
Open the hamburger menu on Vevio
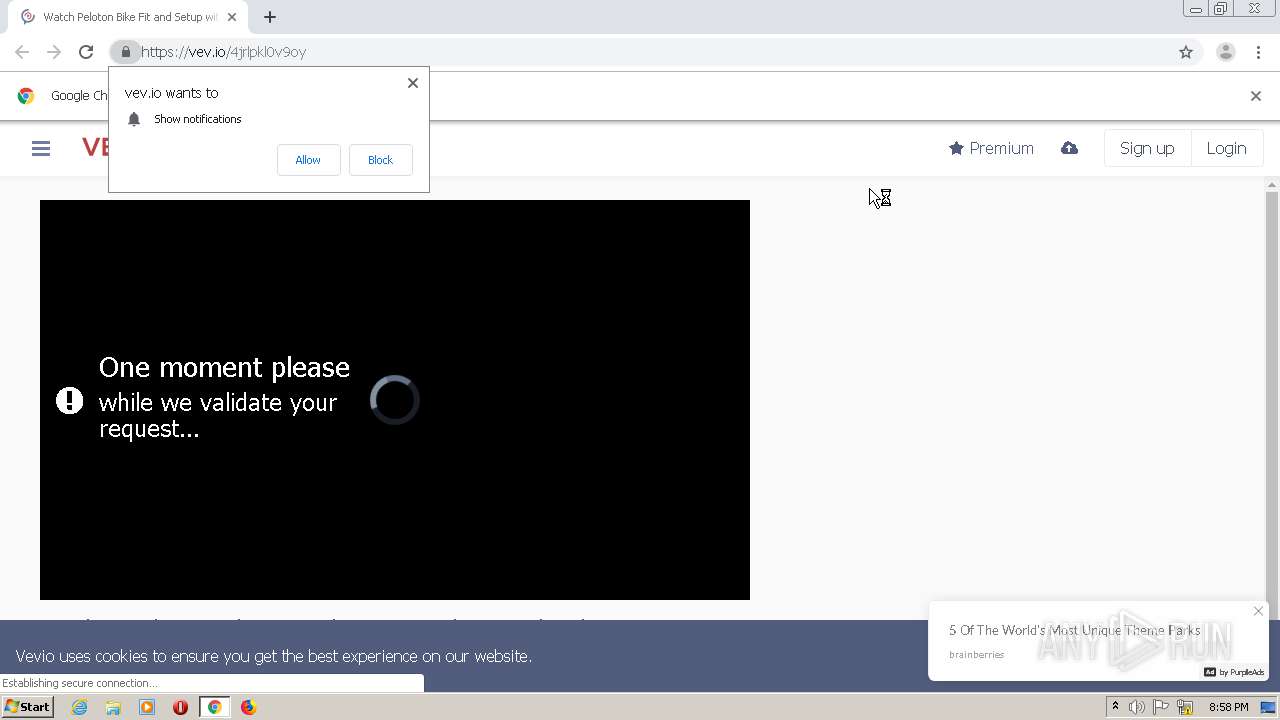point(41,148)
